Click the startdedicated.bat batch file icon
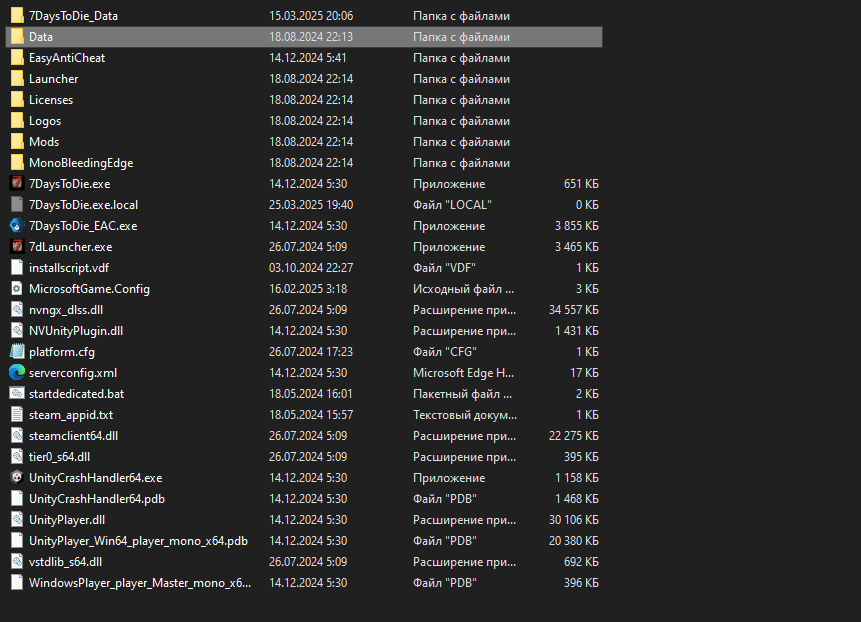The height and width of the screenshot is (622, 861). [17, 394]
